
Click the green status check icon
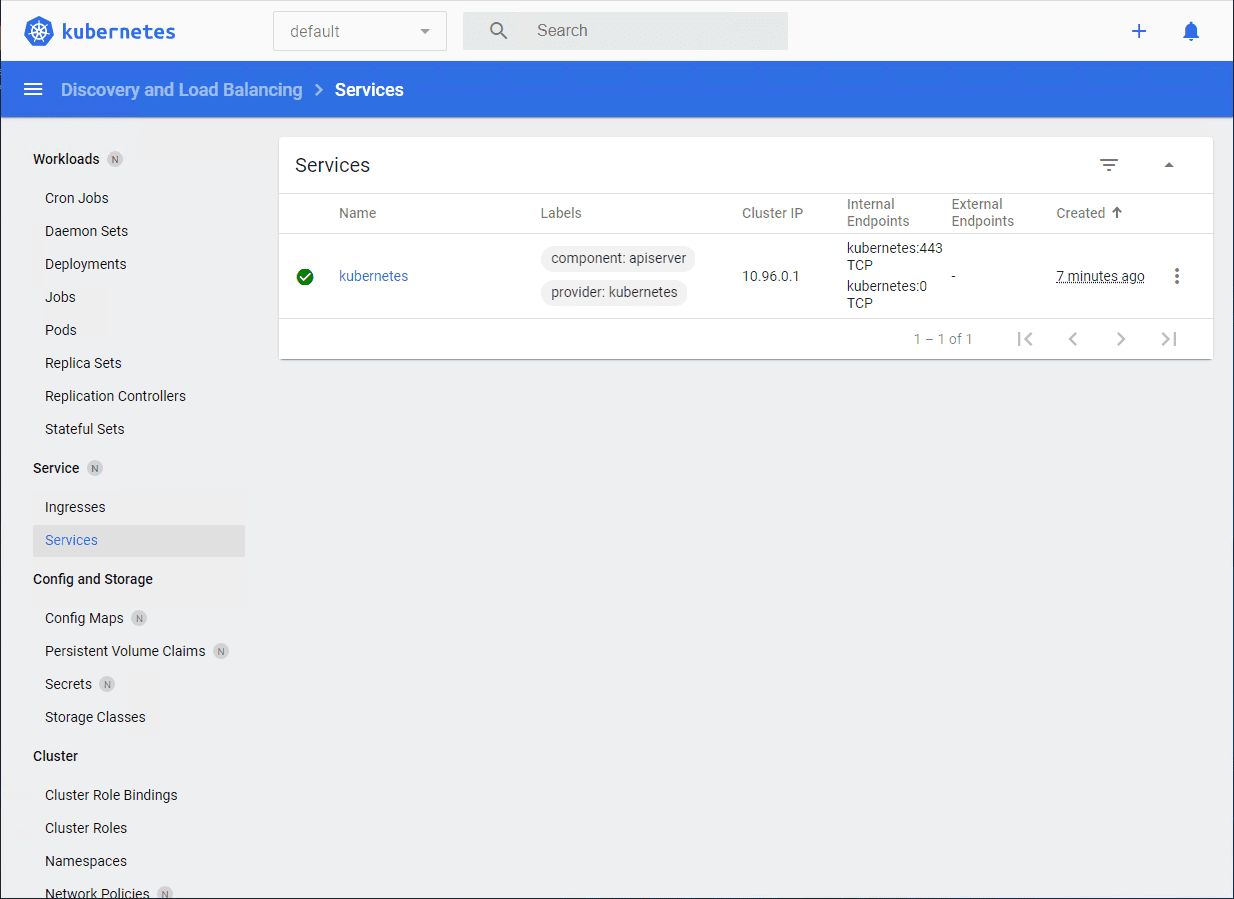[305, 277]
